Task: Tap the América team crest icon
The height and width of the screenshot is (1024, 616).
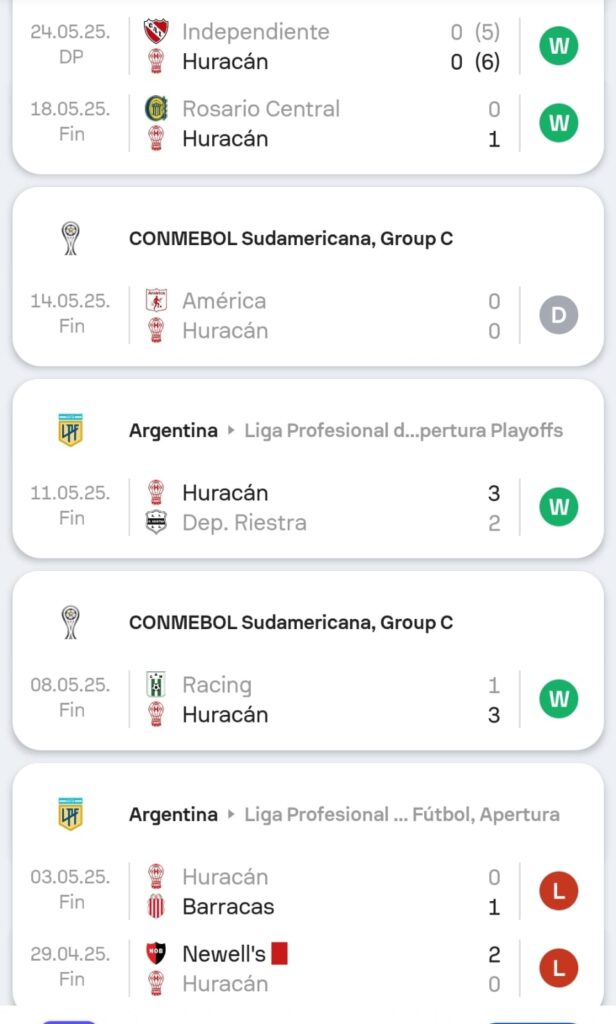Action: click(156, 301)
